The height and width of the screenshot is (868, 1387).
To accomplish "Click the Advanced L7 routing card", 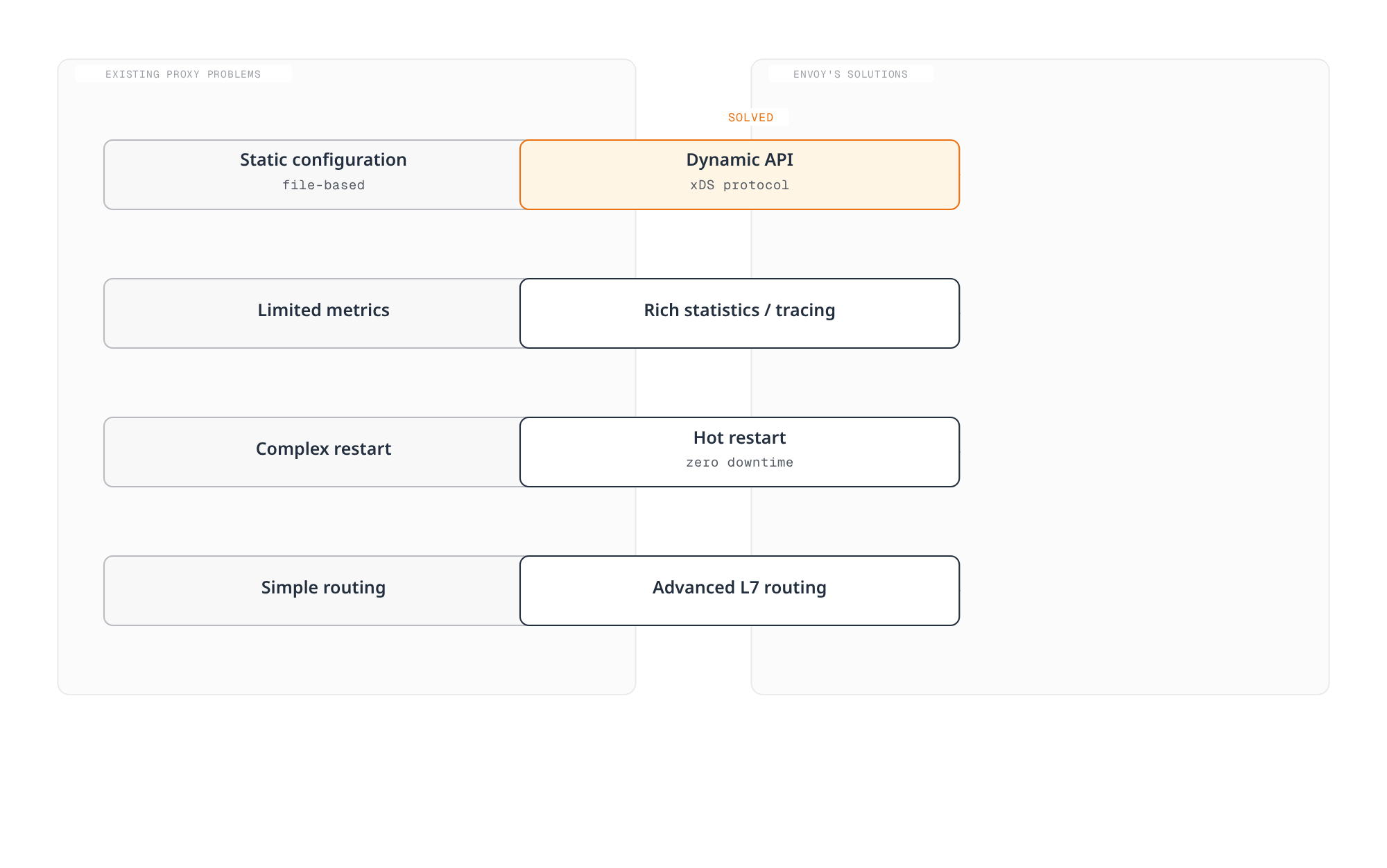I will (x=739, y=591).
